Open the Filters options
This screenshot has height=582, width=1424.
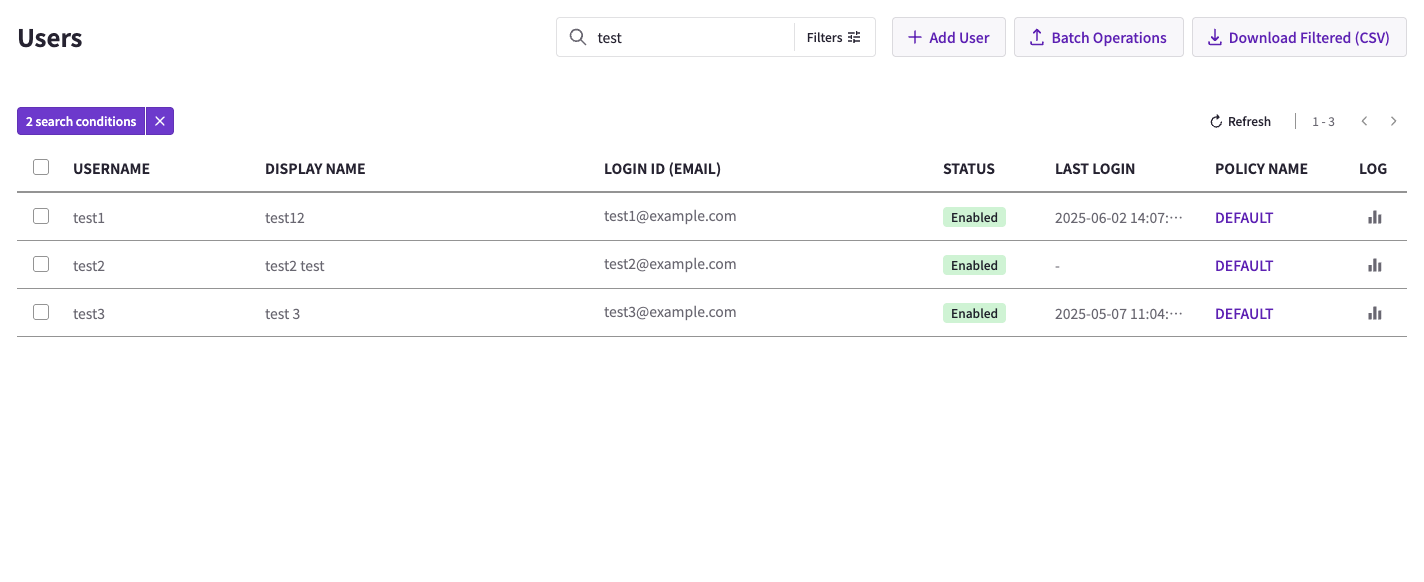pyautogui.click(x=834, y=37)
